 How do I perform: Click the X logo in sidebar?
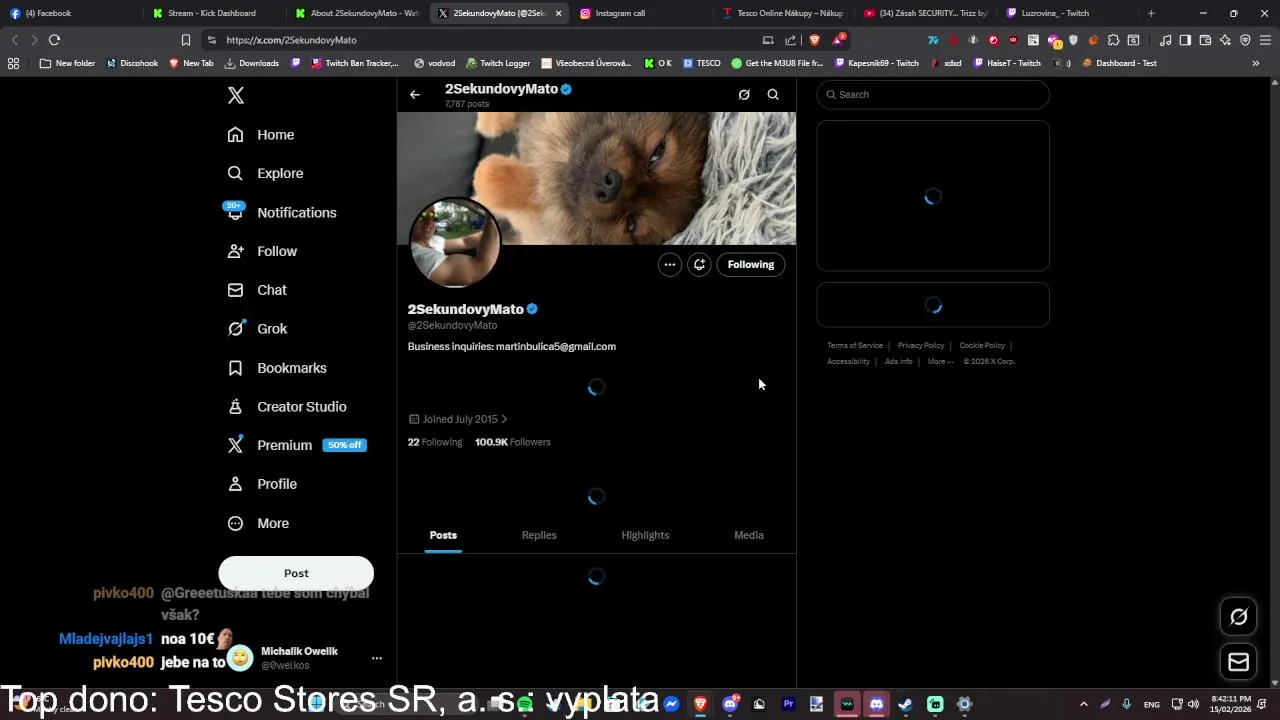point(236,95)
